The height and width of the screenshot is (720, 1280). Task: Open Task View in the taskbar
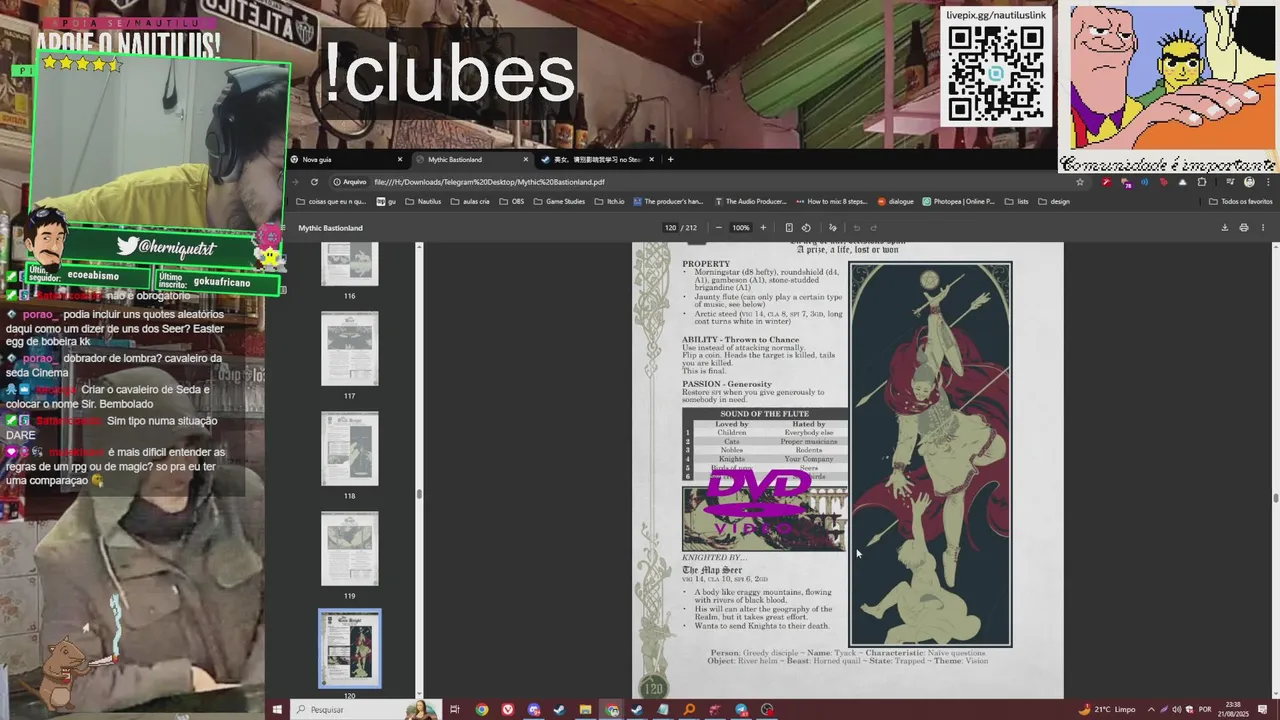(x=454, y=710)
